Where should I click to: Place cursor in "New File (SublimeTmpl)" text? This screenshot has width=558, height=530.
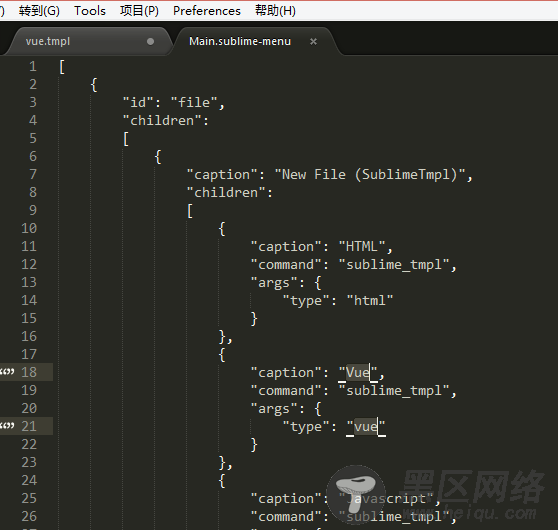[369, 175]
